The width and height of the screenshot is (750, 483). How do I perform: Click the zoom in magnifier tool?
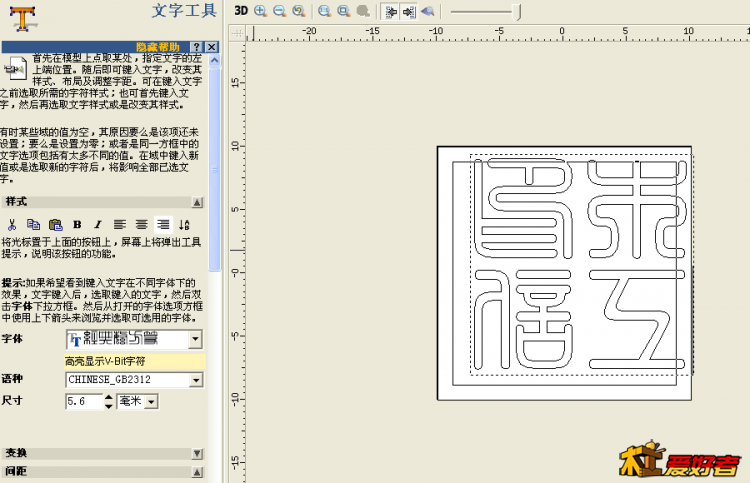click(260, 11)
